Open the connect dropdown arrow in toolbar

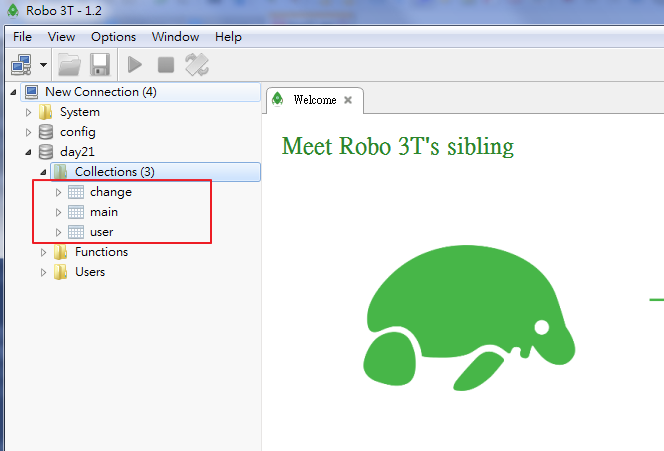(43, 65)
